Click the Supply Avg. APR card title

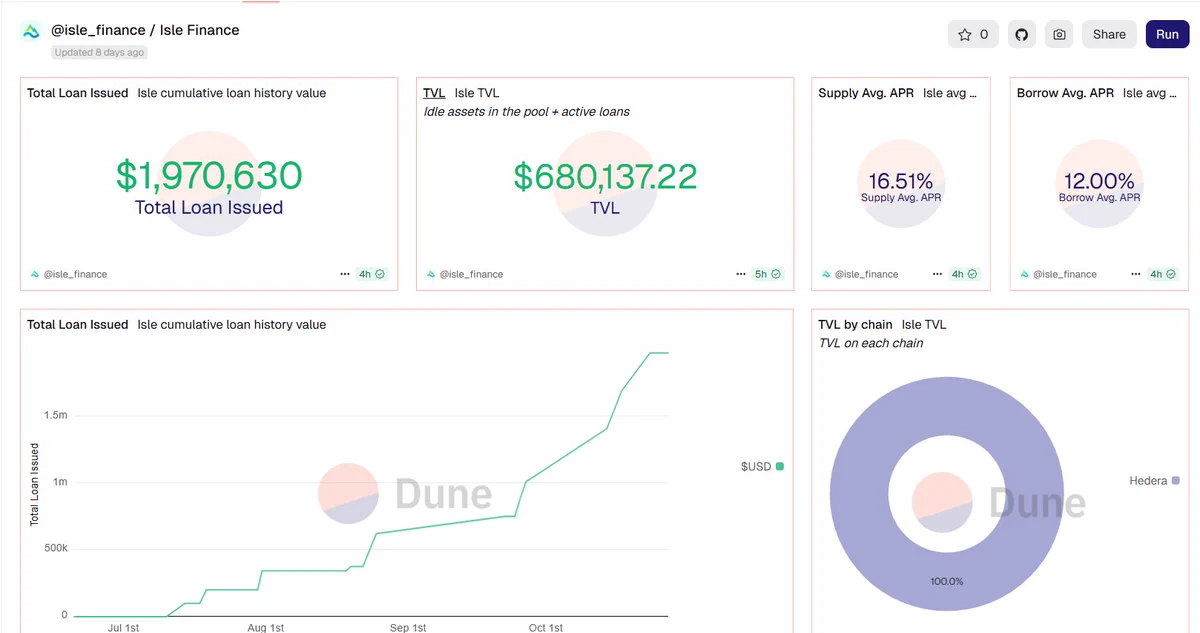[866, 93]
